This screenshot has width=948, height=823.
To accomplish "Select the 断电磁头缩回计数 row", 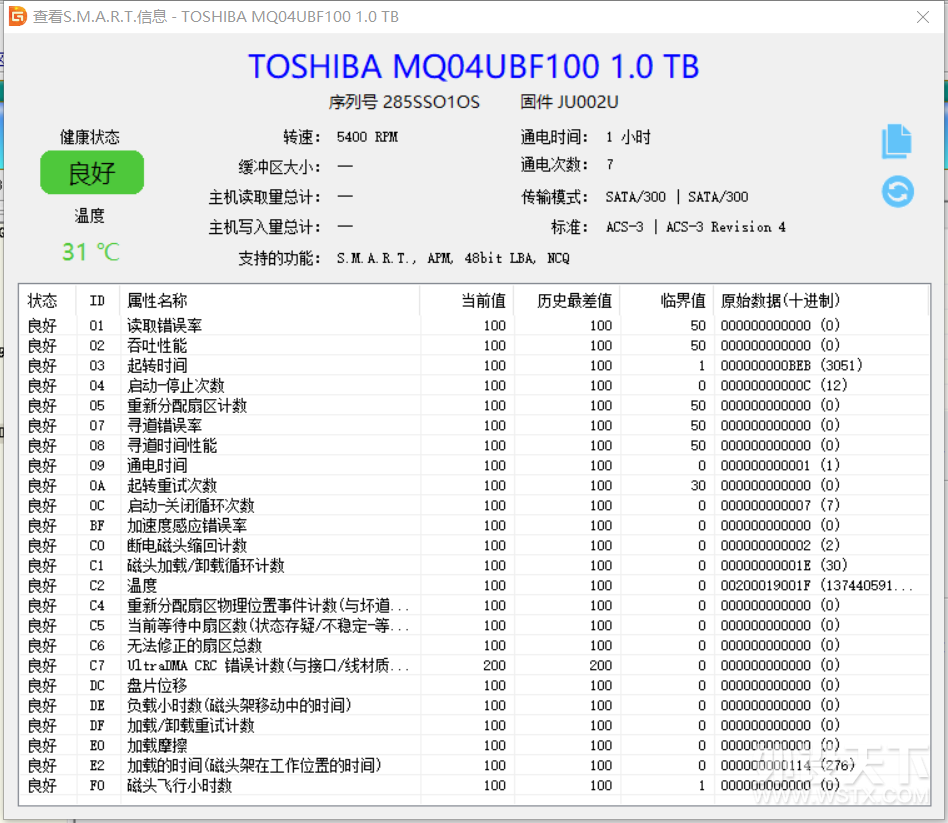I will 475,545.
